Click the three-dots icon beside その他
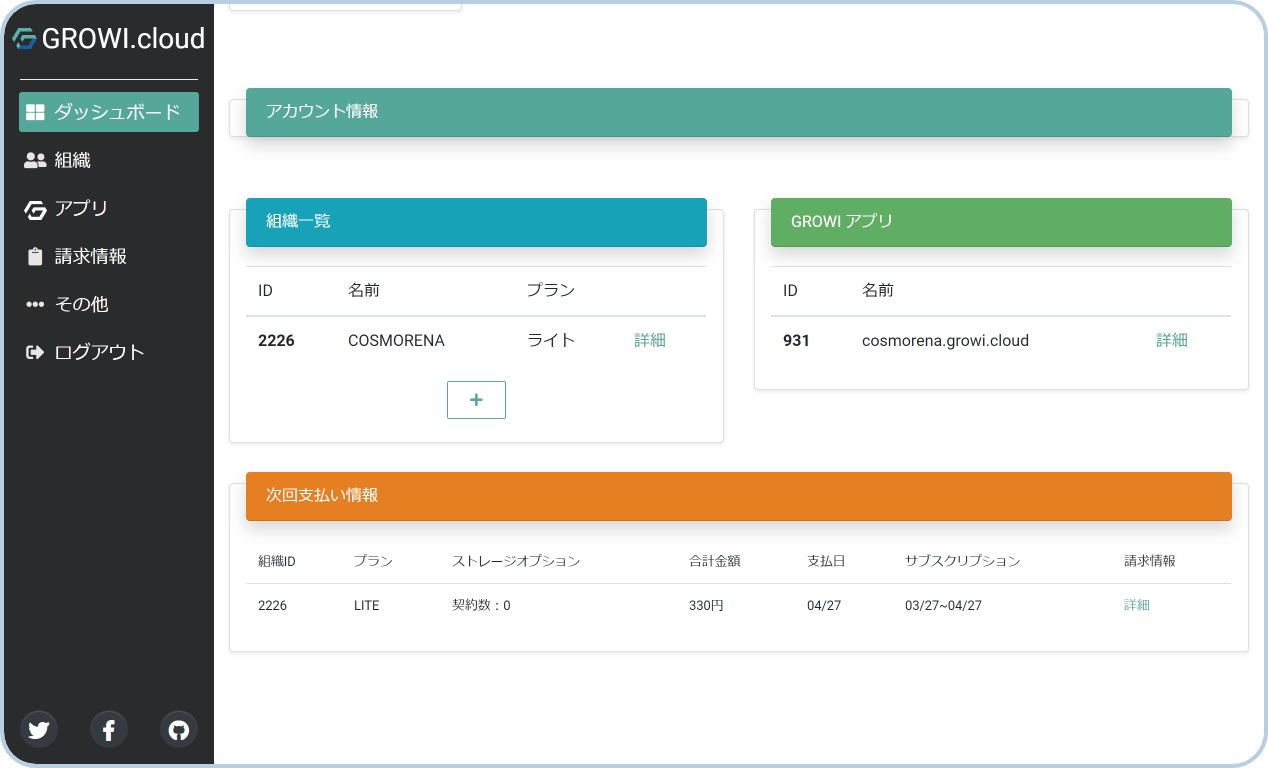The image size is (1268, 768). [x=36, y=304]
